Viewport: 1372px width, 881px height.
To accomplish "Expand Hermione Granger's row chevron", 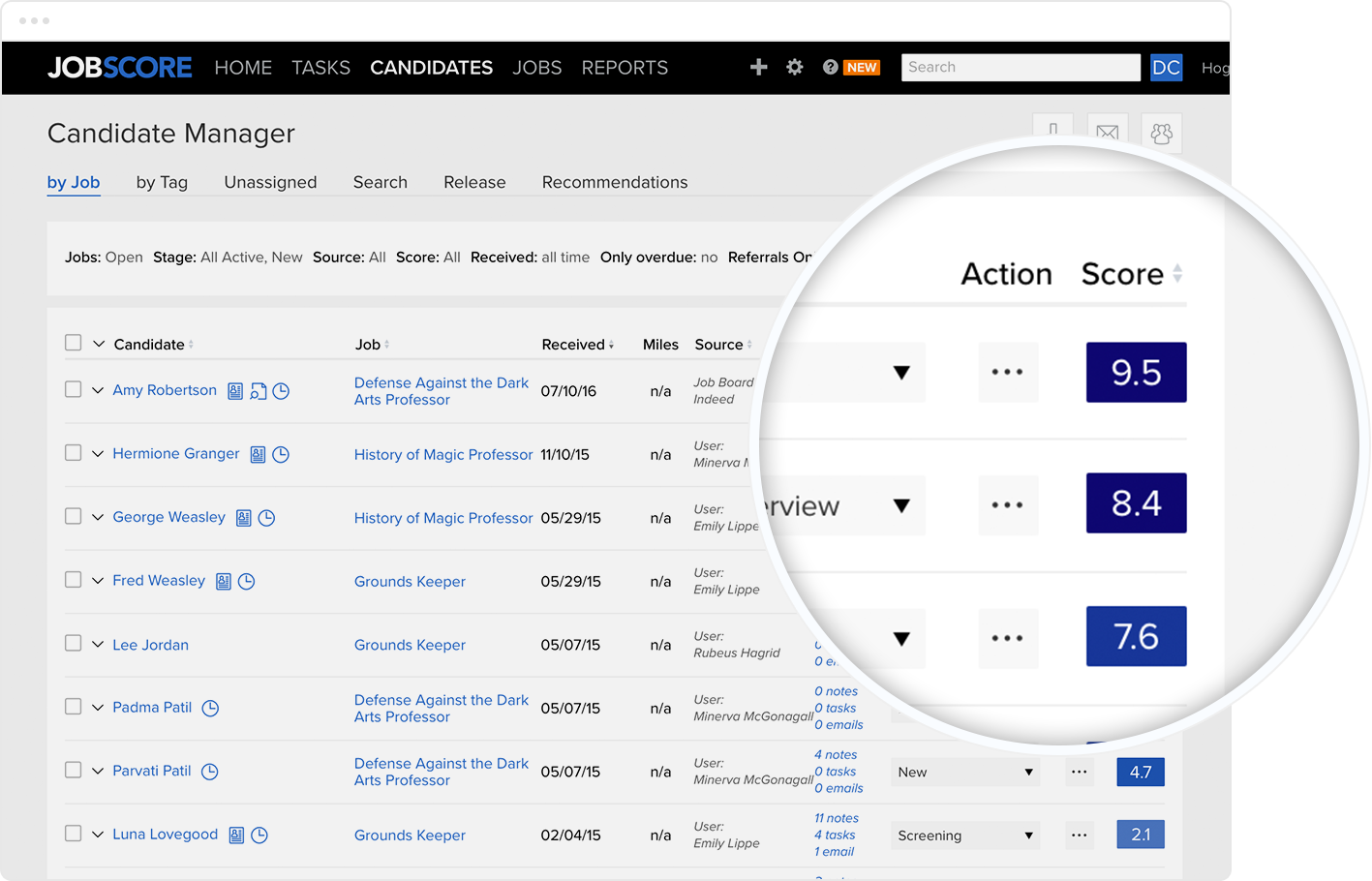I will tap(98, 453).
